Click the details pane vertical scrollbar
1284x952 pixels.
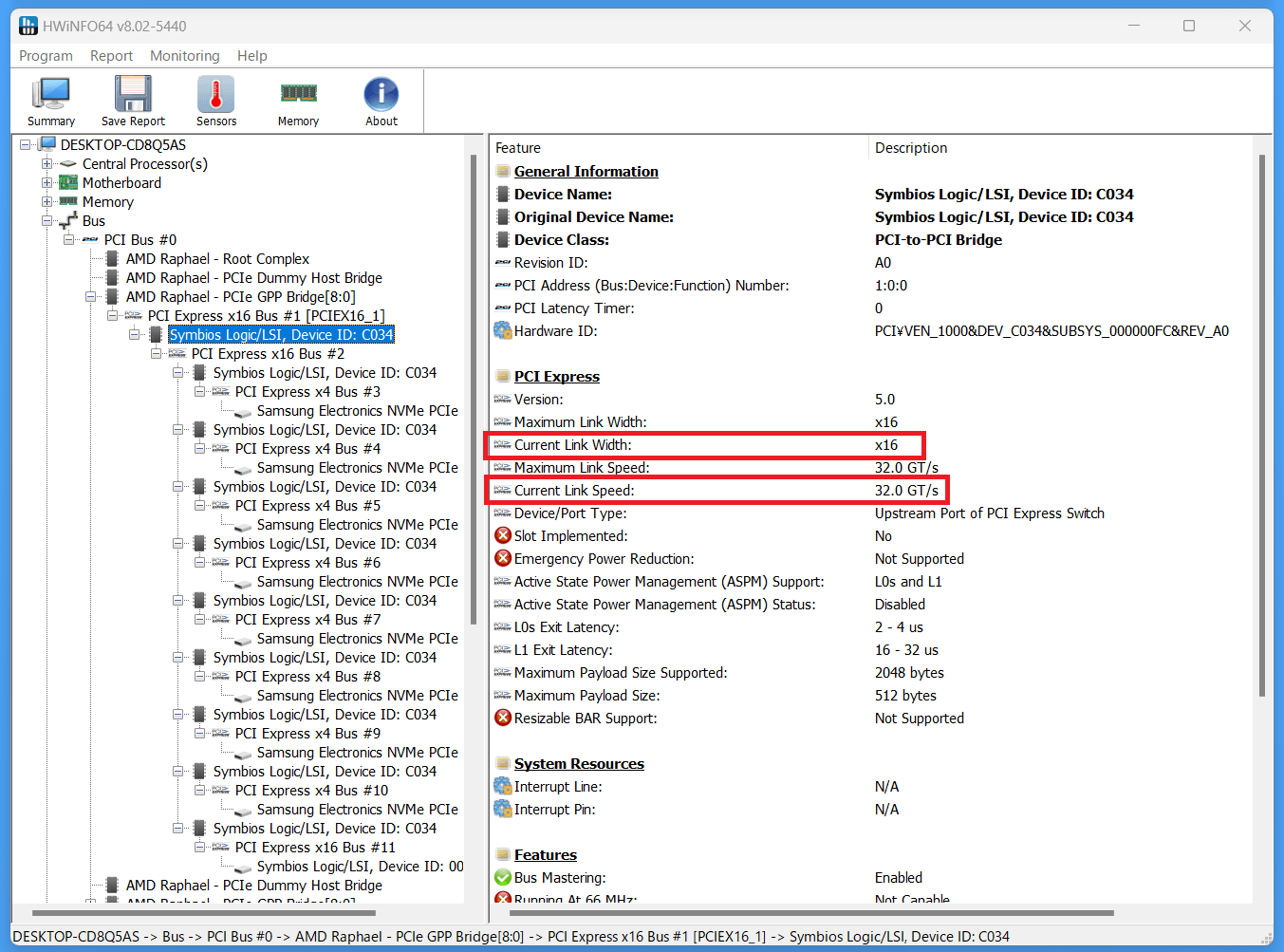click(1261, 425)
